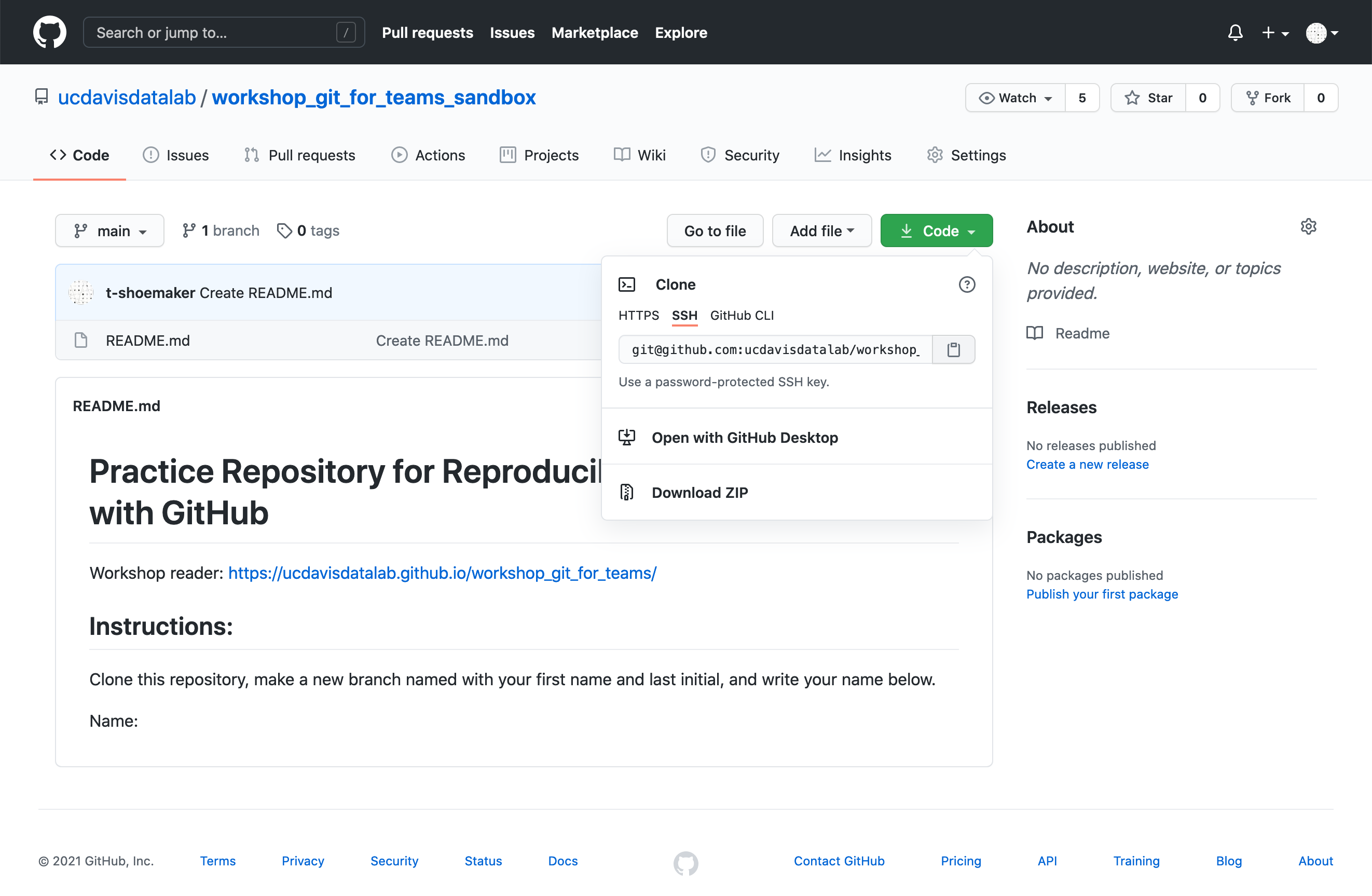This screenshot has width=1372, height=896.
Task: Open the workshop reader URL link
Action: (x=443, y=573)
